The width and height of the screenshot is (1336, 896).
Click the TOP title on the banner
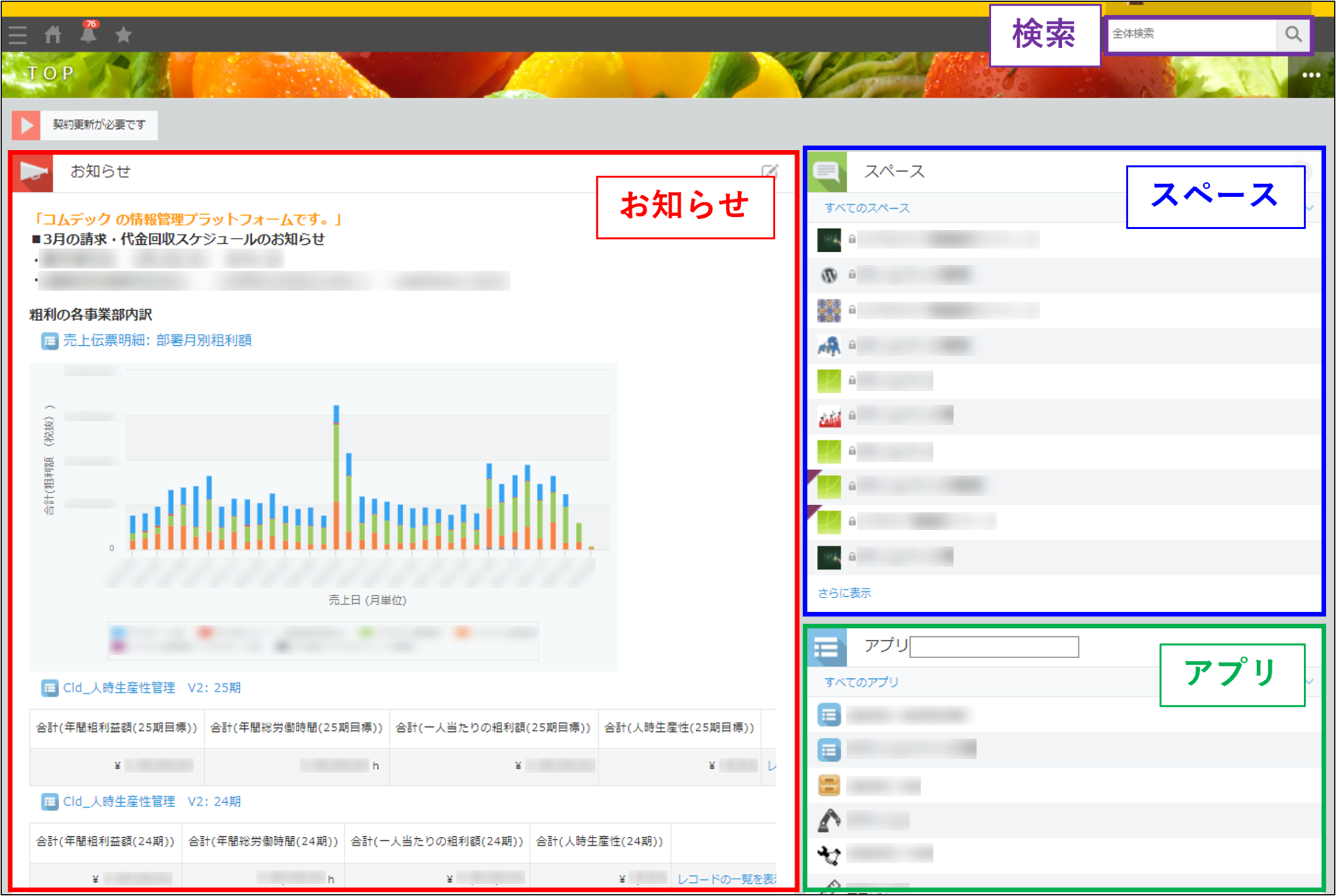49,73
